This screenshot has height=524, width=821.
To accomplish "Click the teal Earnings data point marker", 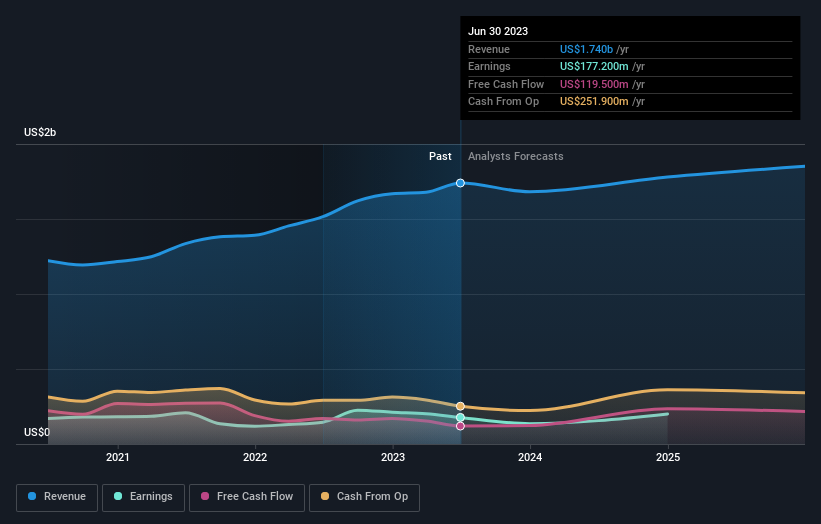I will point(460,417).
